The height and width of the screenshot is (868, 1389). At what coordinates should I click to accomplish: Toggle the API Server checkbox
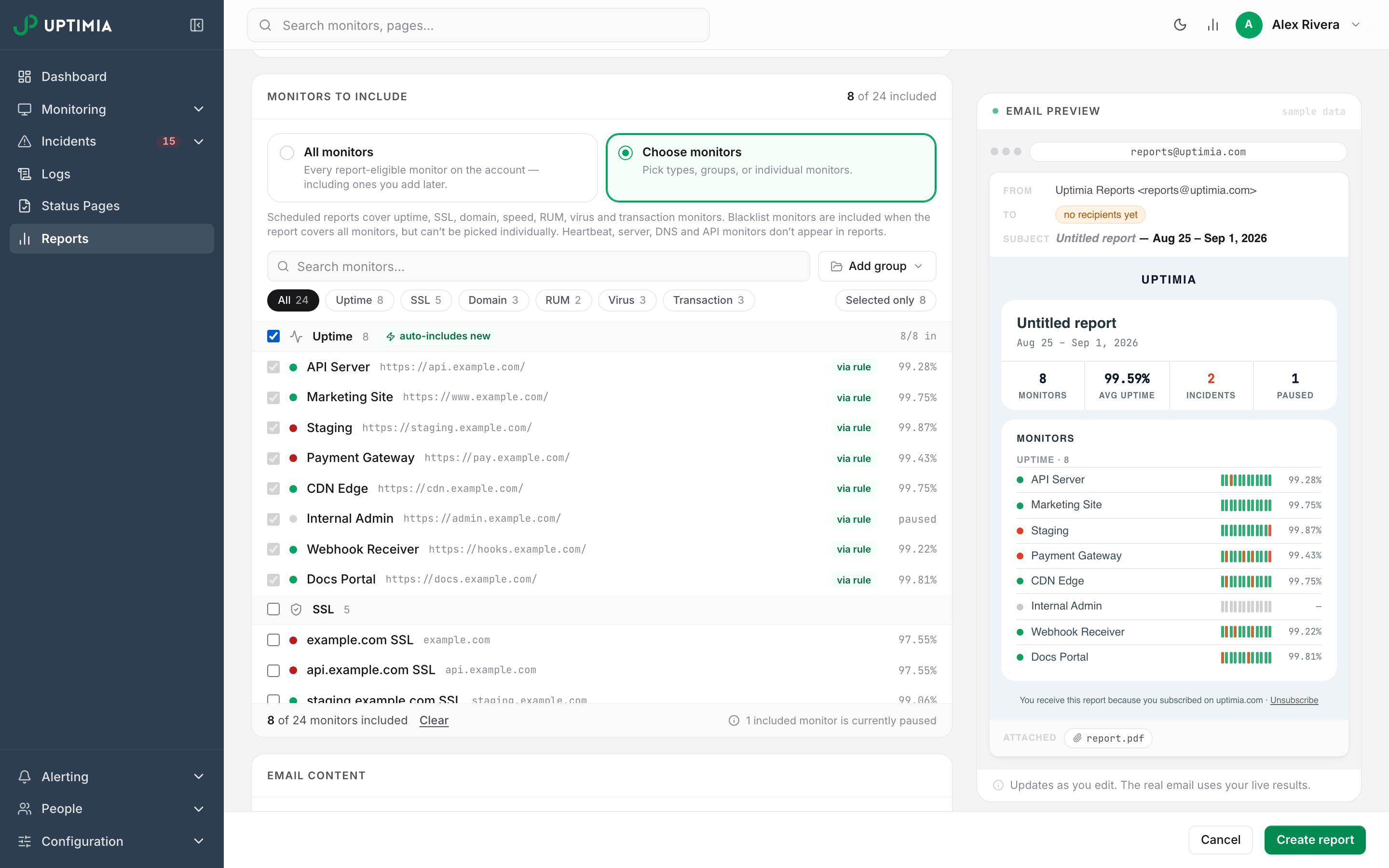pos(274,367)
